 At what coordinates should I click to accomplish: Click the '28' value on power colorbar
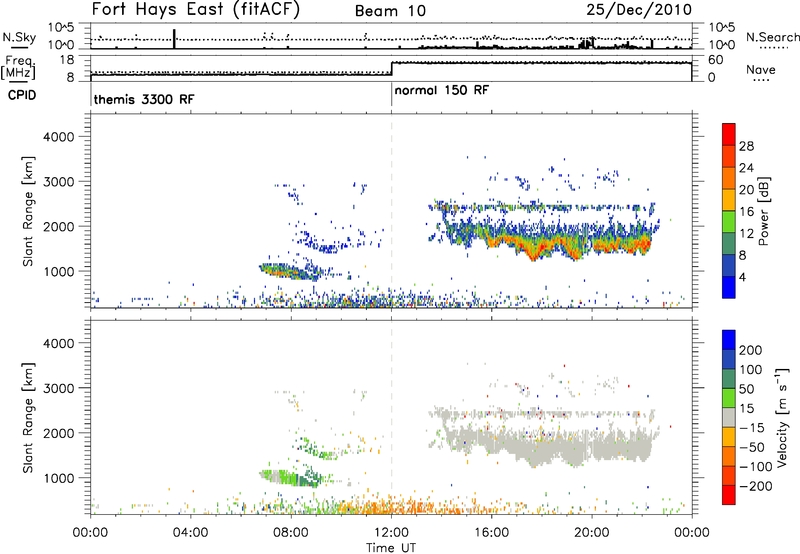coord(746,146)
